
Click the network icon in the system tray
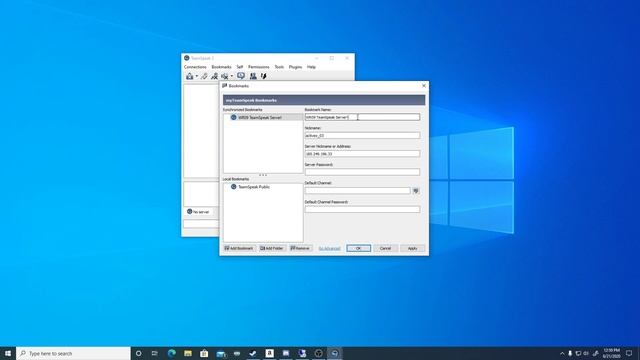tap(578, 353)
